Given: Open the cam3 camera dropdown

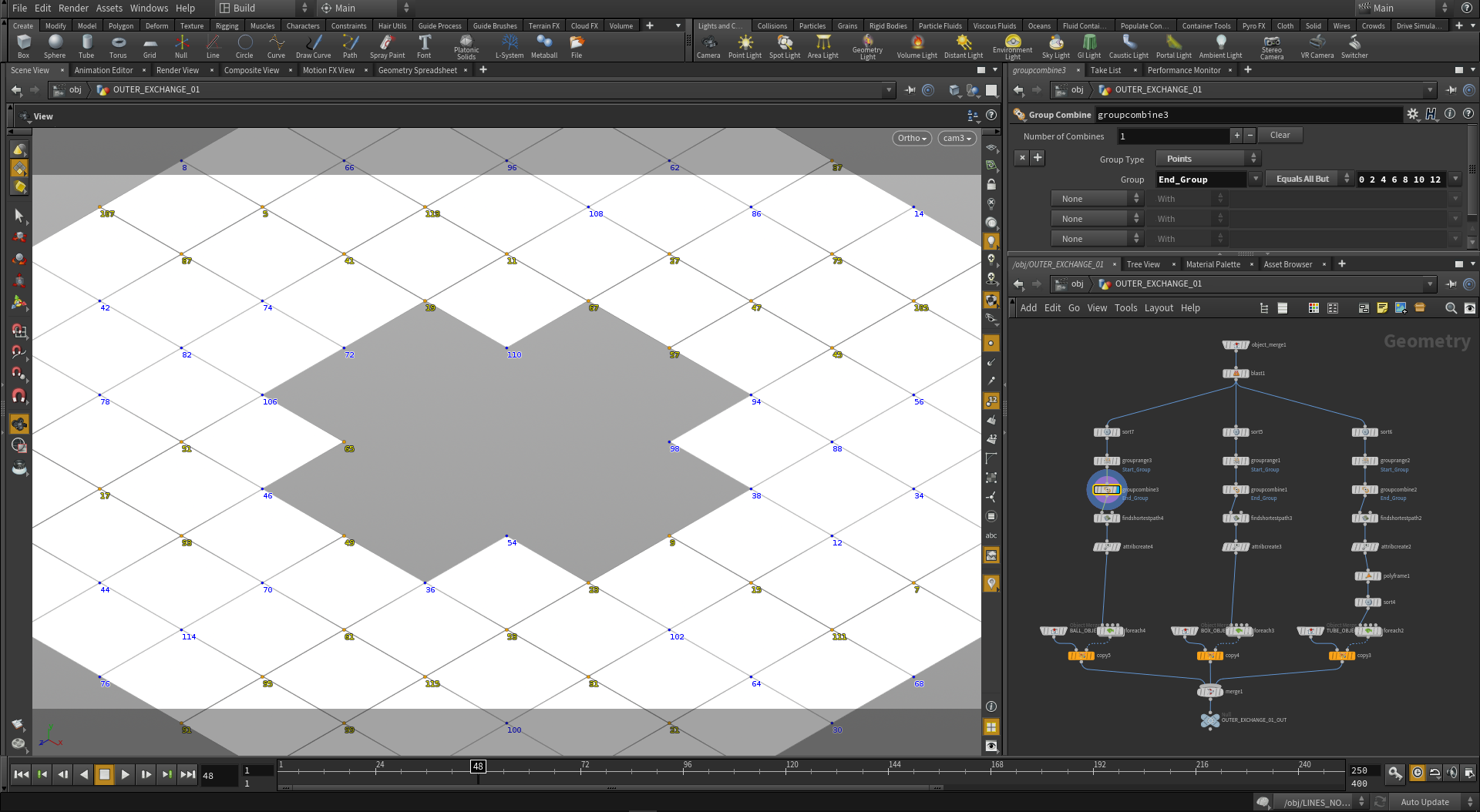Looking at the screenshot, I should (x=957, y=138).
